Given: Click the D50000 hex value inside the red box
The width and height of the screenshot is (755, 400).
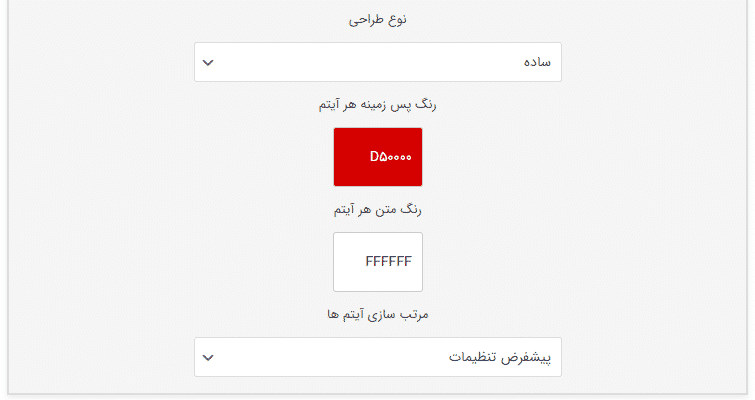Looking at the screenshot, I should click(391, 157).
